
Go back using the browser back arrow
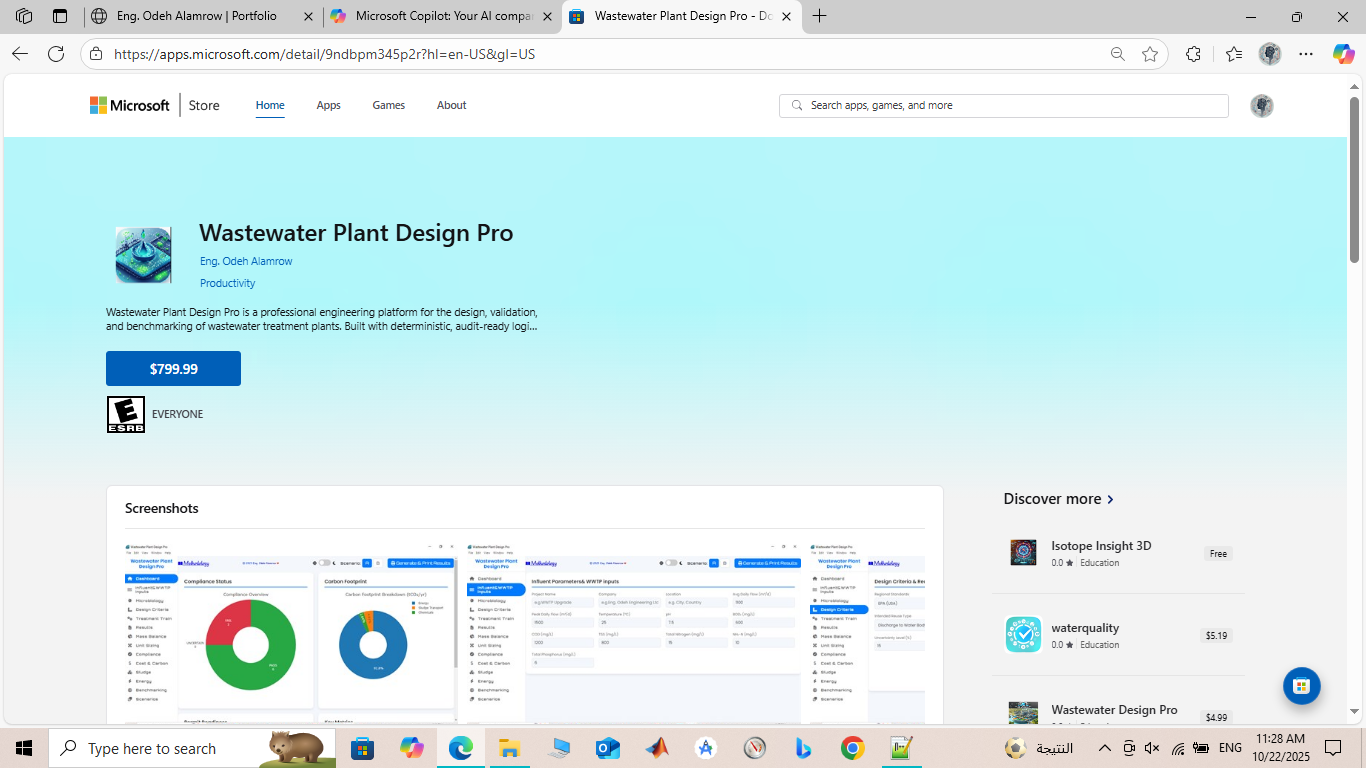point(19,54)
